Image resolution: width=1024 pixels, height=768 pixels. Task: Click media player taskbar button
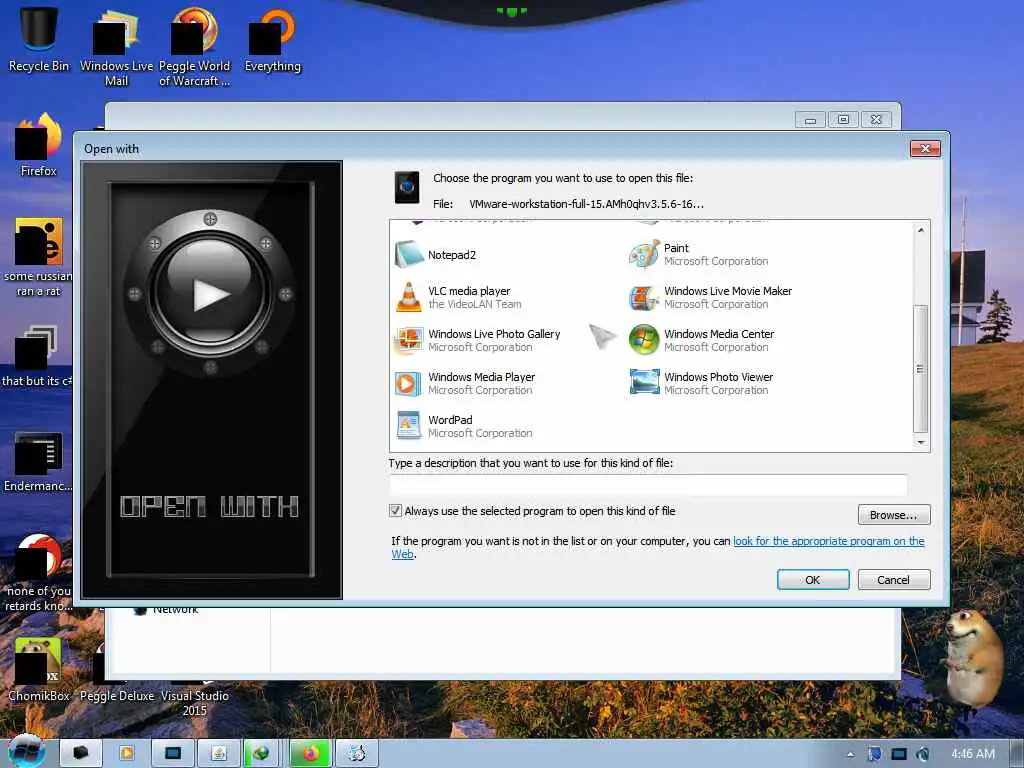point(127,754)
